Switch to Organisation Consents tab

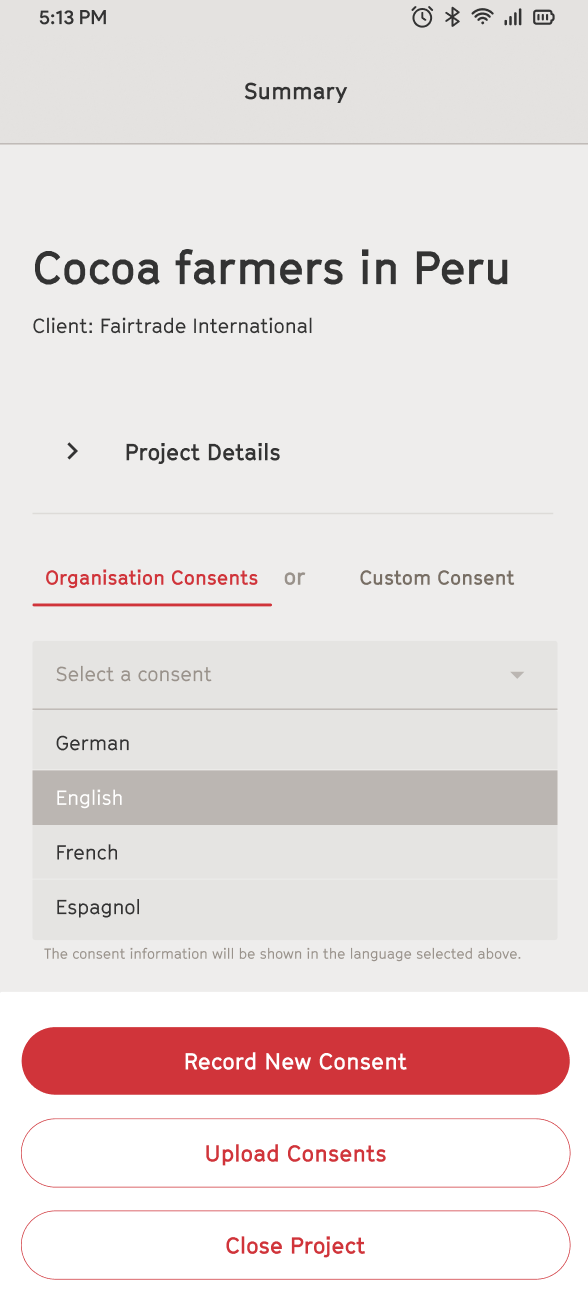pos(152,578)
